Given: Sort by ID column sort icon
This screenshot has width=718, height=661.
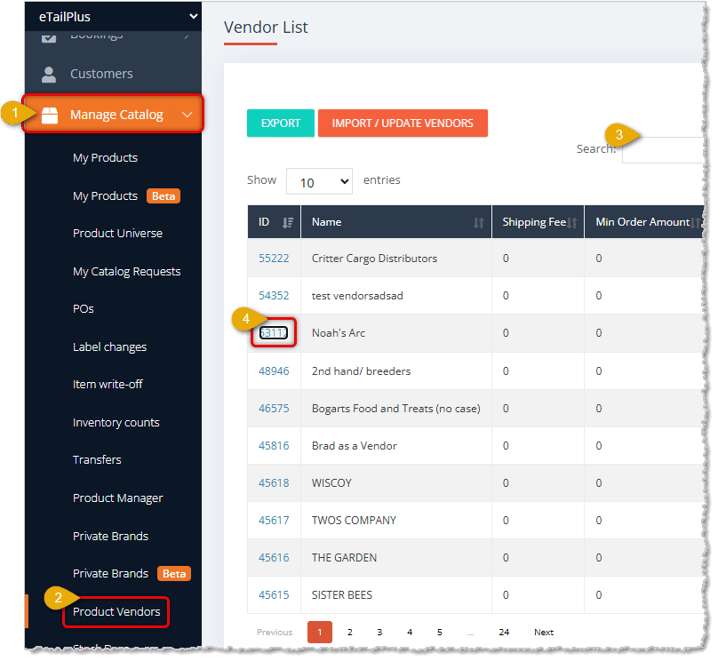Looking at the screenshot, I should pos(287,223).
